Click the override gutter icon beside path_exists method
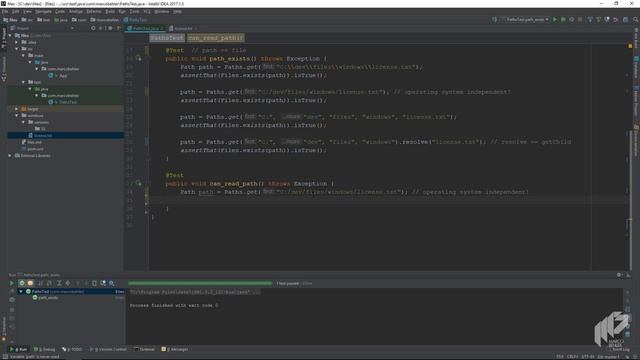This screenshot has width=640, height=360. 138,58
